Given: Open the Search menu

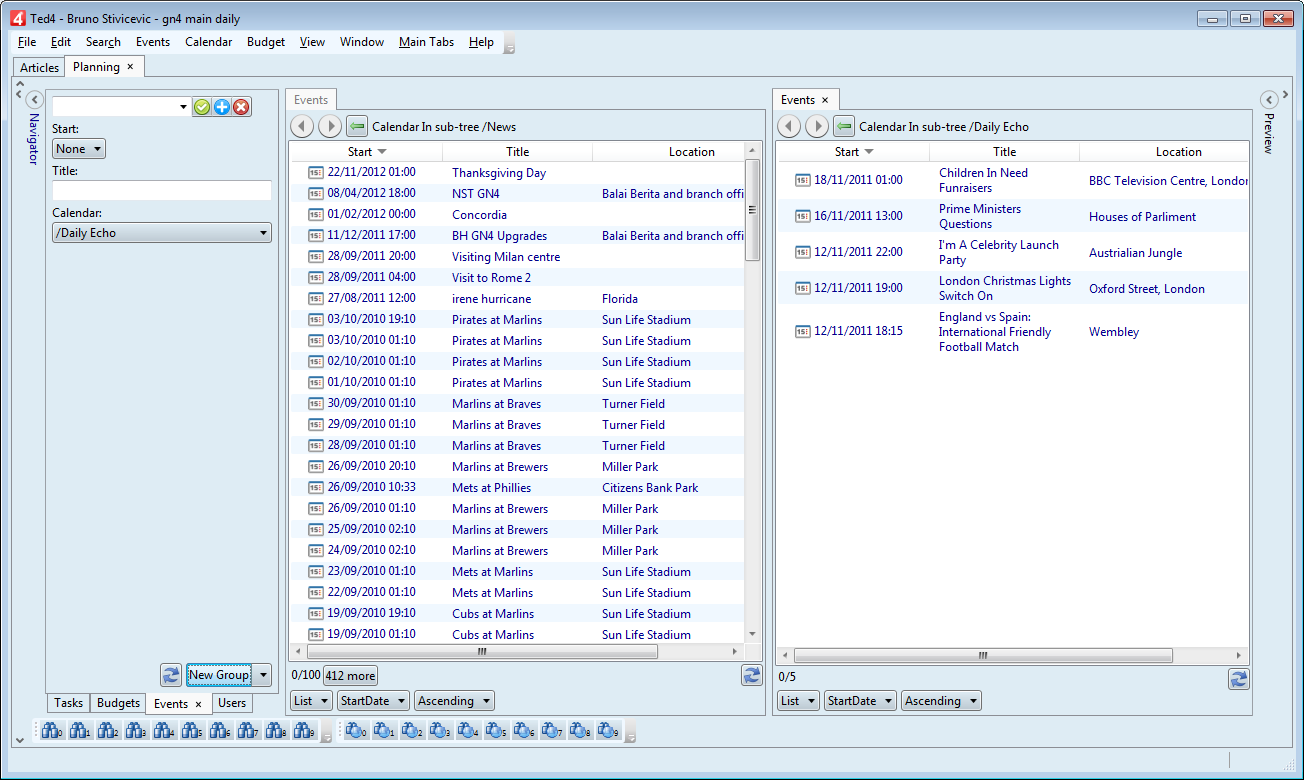Looking at the screenshot, I should click(x=103, y=42).
